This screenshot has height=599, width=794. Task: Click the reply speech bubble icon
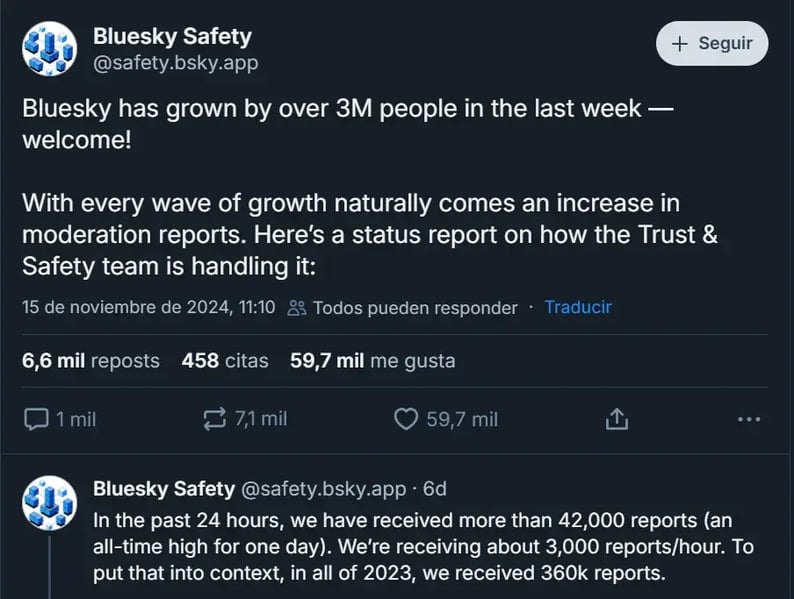[x=36, y=419]
